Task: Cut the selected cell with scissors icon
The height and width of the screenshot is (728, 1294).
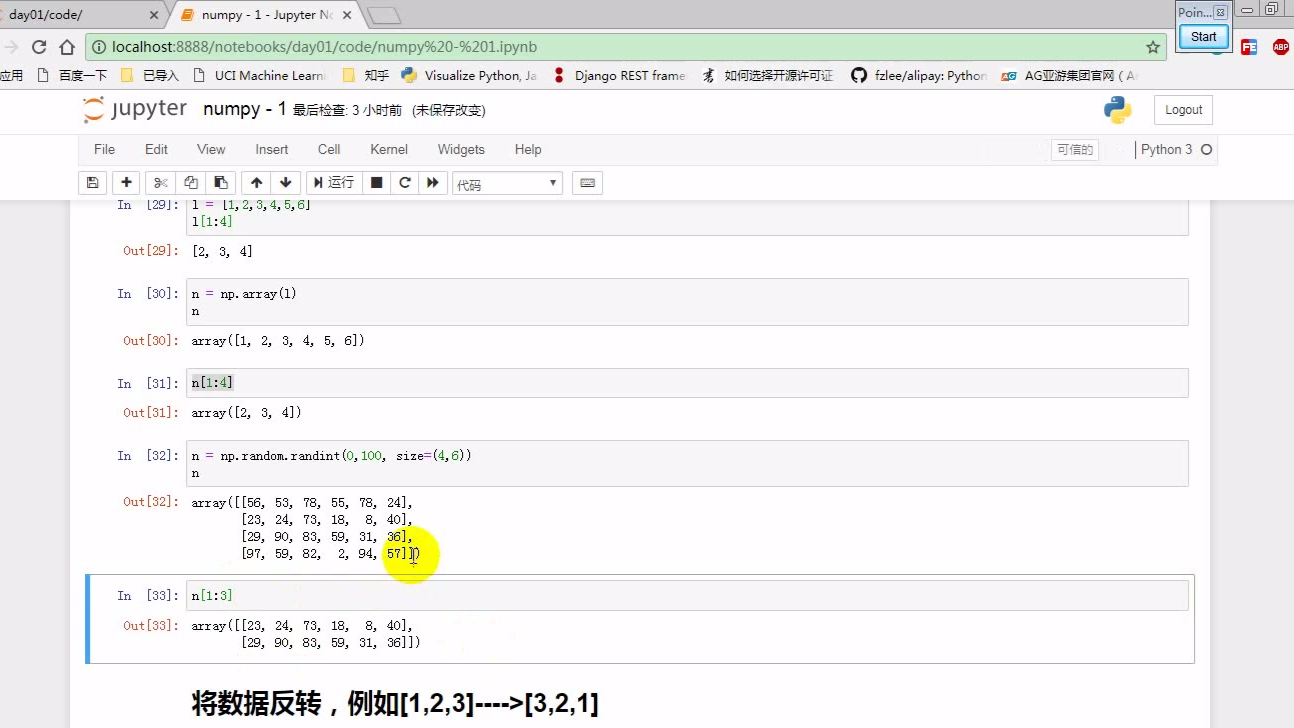Action: tap(160, 183)
